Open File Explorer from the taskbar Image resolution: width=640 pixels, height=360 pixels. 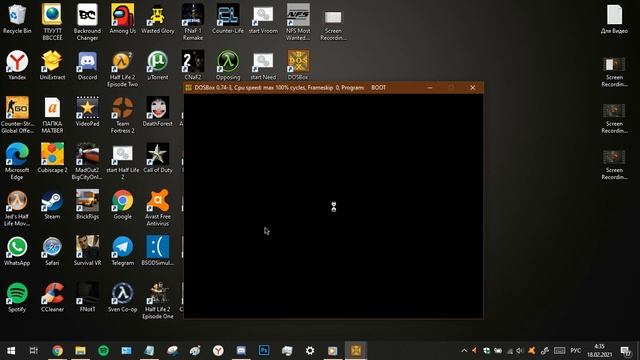click(x=80, y=350)
